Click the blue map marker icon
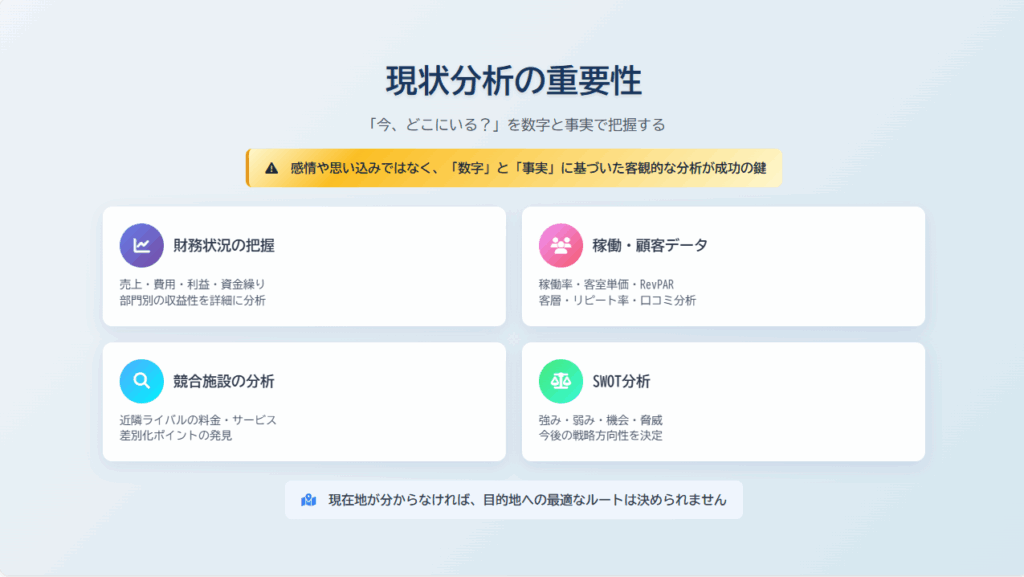 [309, 500]
